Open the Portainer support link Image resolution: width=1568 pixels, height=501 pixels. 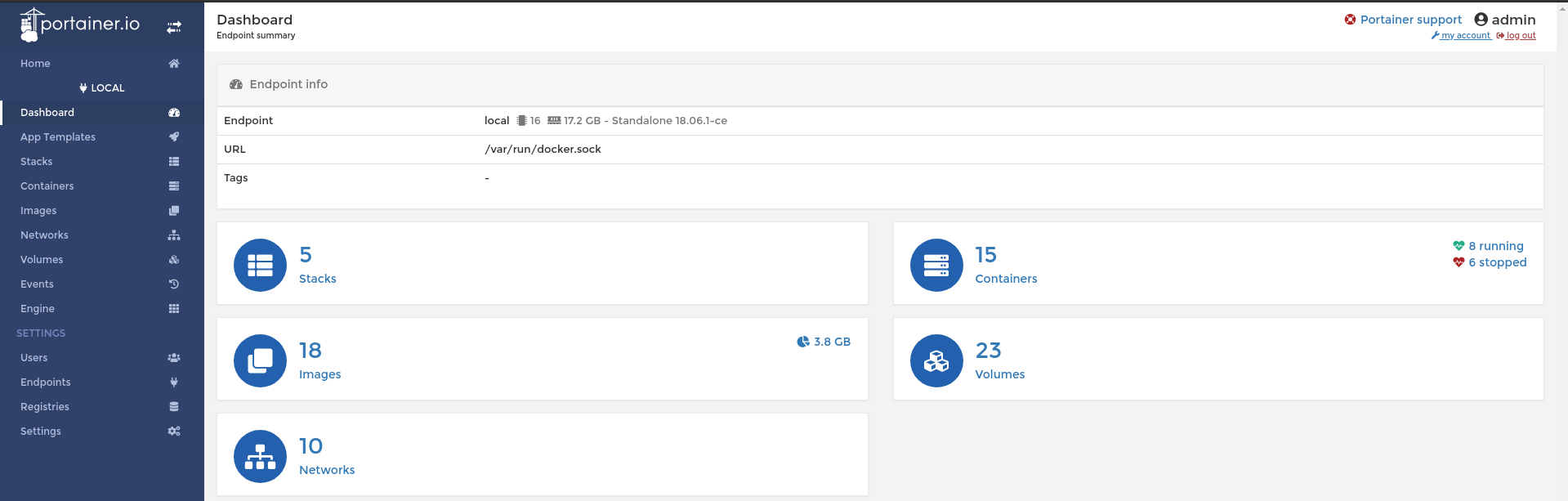click(1410, 20)
